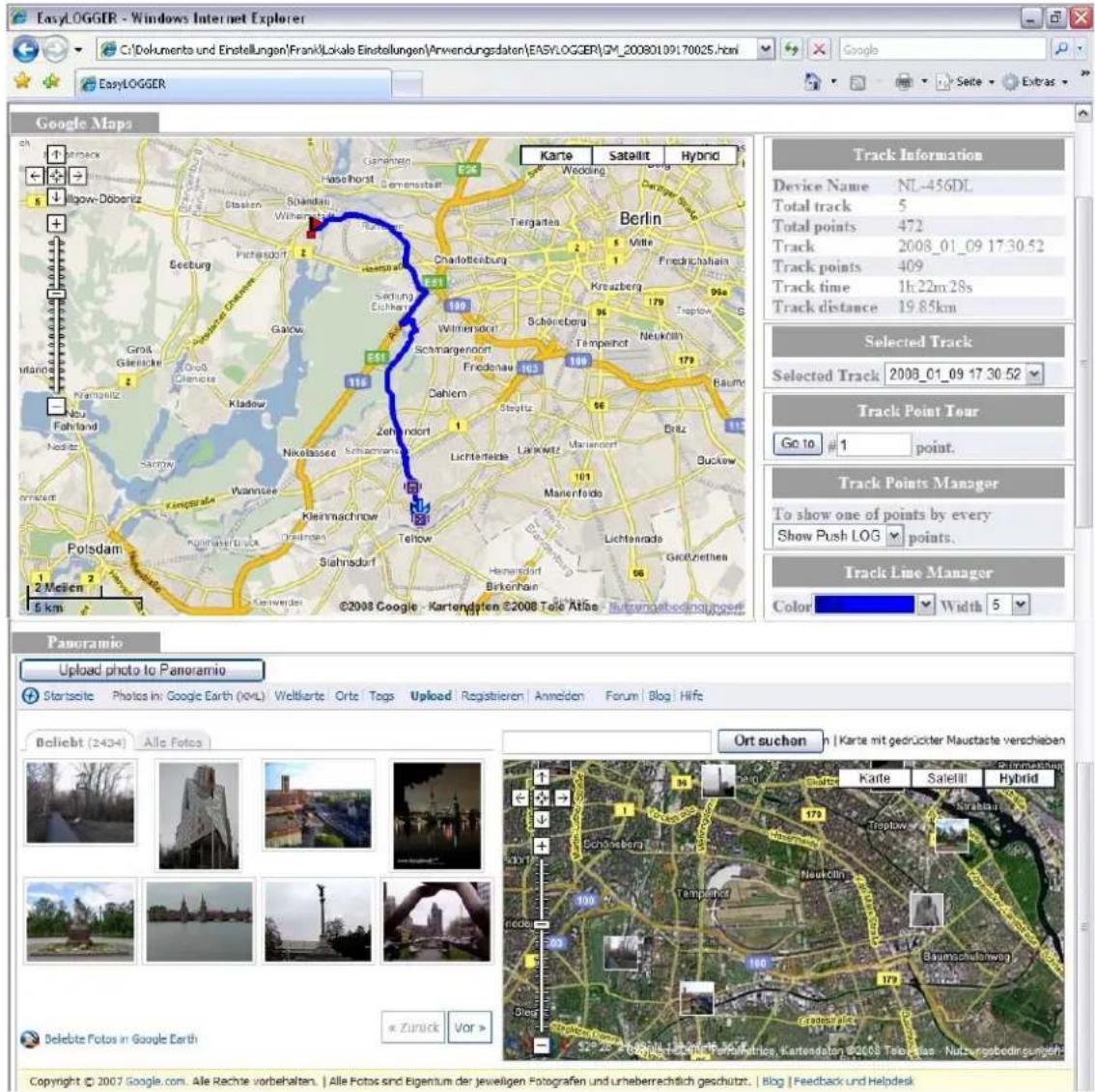Viewport: 1095px width, 1092px height.
Task: Click the Google search box in toolbar
Action: click(x=942, y=49)
